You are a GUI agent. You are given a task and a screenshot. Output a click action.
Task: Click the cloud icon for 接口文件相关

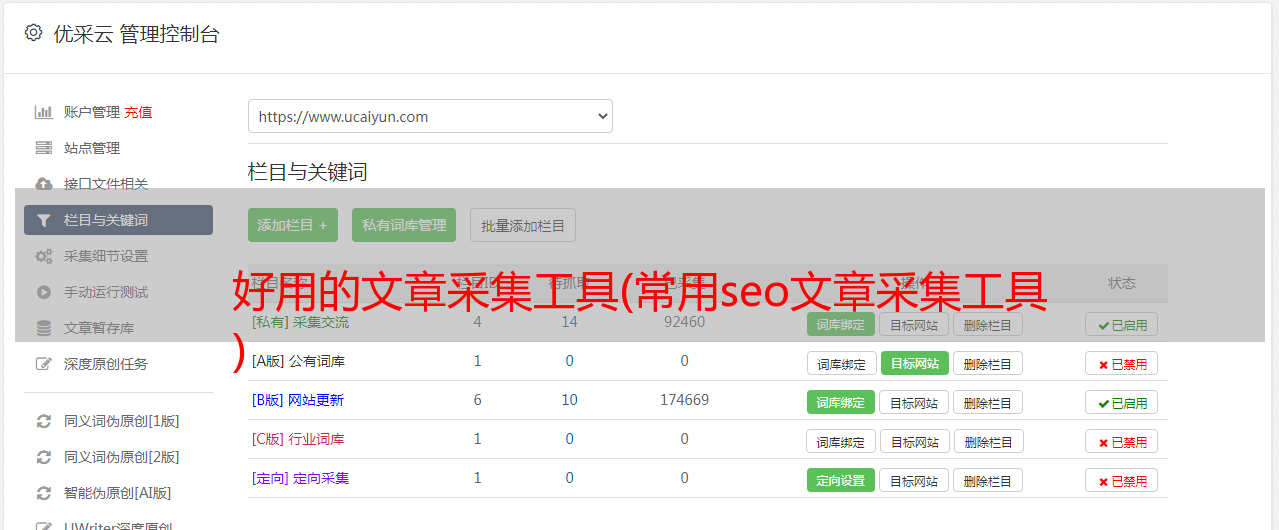pos(44,184)
